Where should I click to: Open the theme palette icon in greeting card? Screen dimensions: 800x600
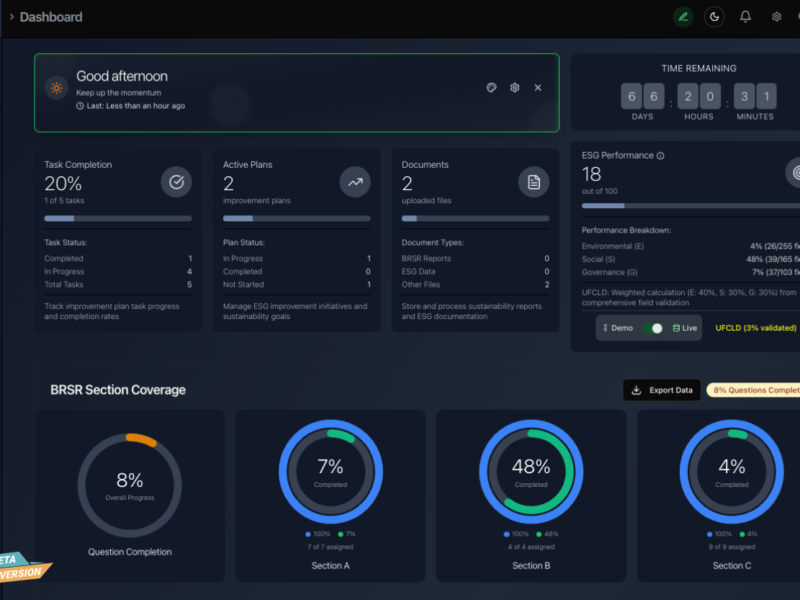[x=491, y=88]
